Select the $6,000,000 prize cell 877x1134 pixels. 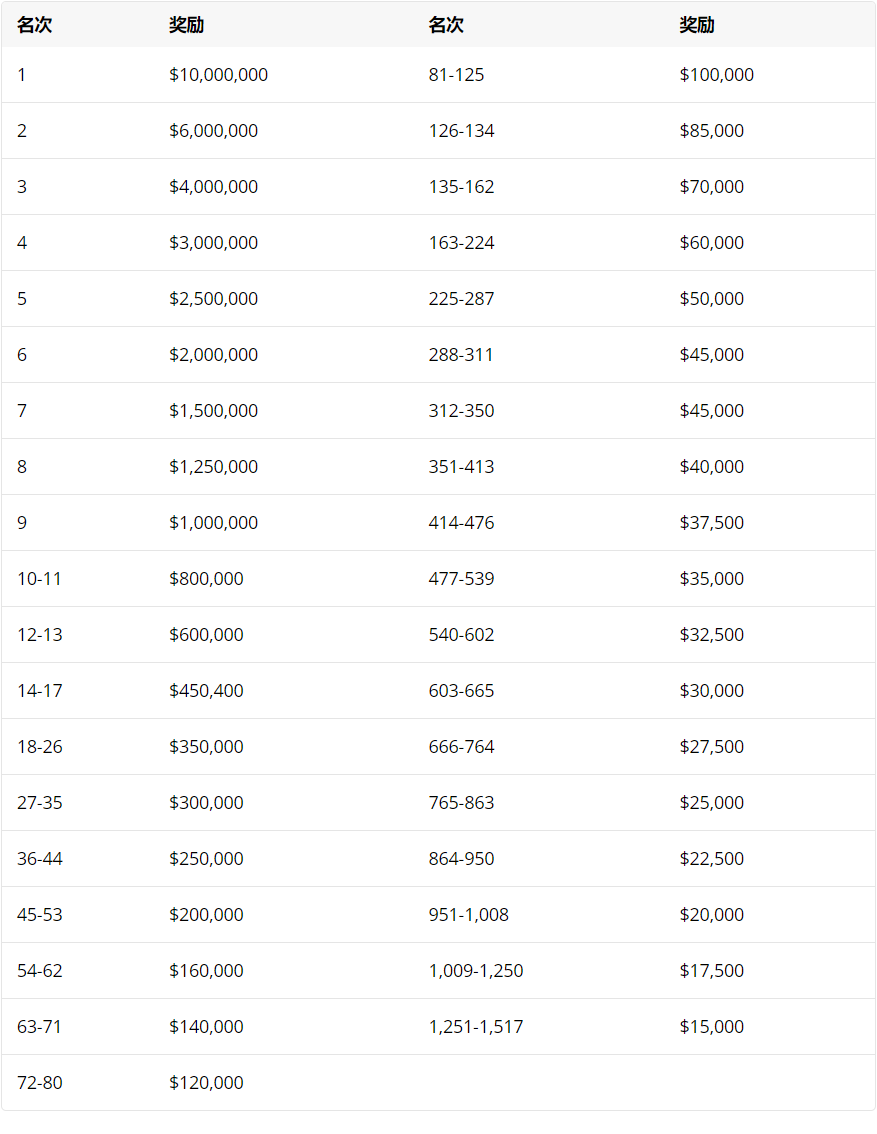tap(213, 131)
